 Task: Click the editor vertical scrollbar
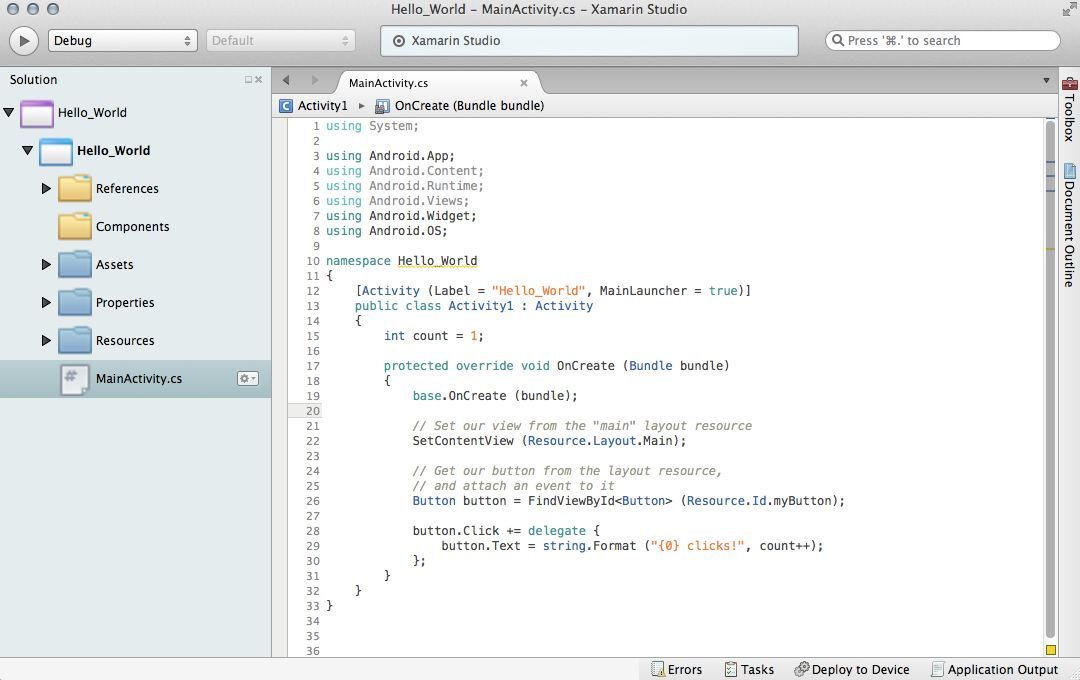[x=1050, y=379]
